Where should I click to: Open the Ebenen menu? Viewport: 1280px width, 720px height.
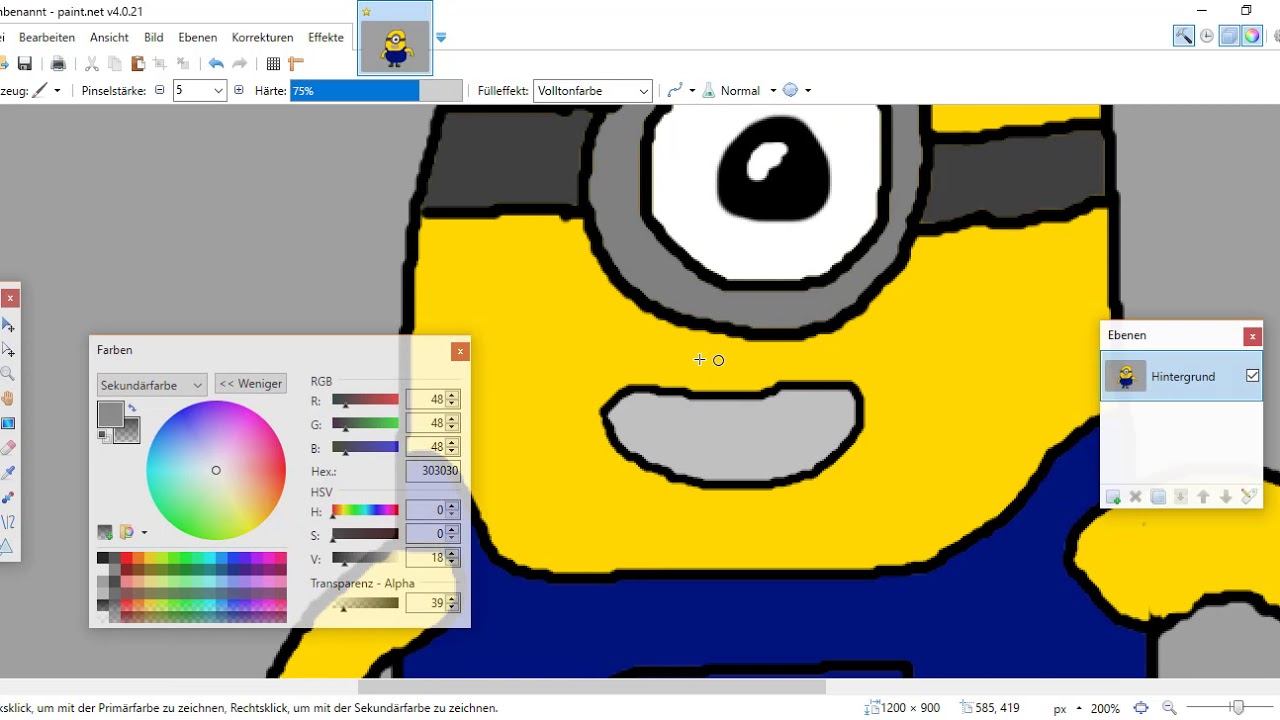(x=198, y=37)
